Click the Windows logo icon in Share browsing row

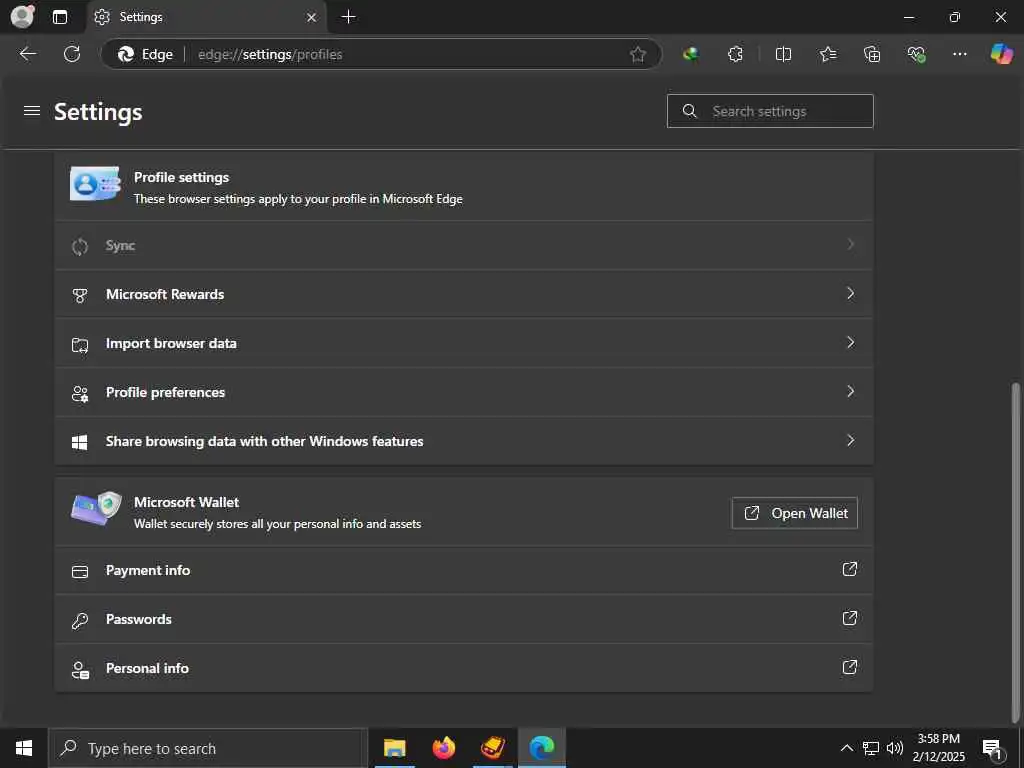coord(80,442)
